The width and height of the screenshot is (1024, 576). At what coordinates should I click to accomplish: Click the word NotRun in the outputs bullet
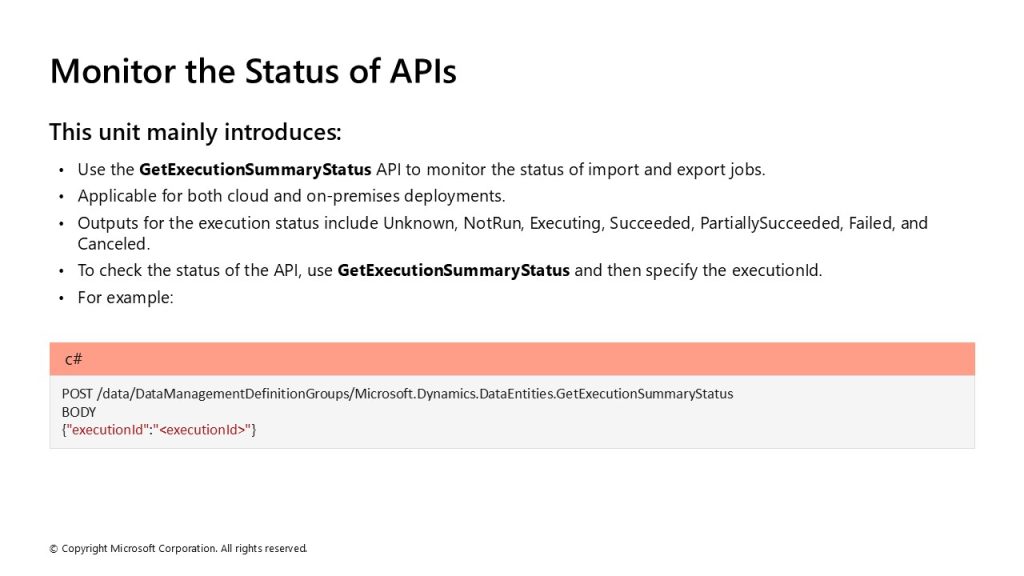coord(492,223)
